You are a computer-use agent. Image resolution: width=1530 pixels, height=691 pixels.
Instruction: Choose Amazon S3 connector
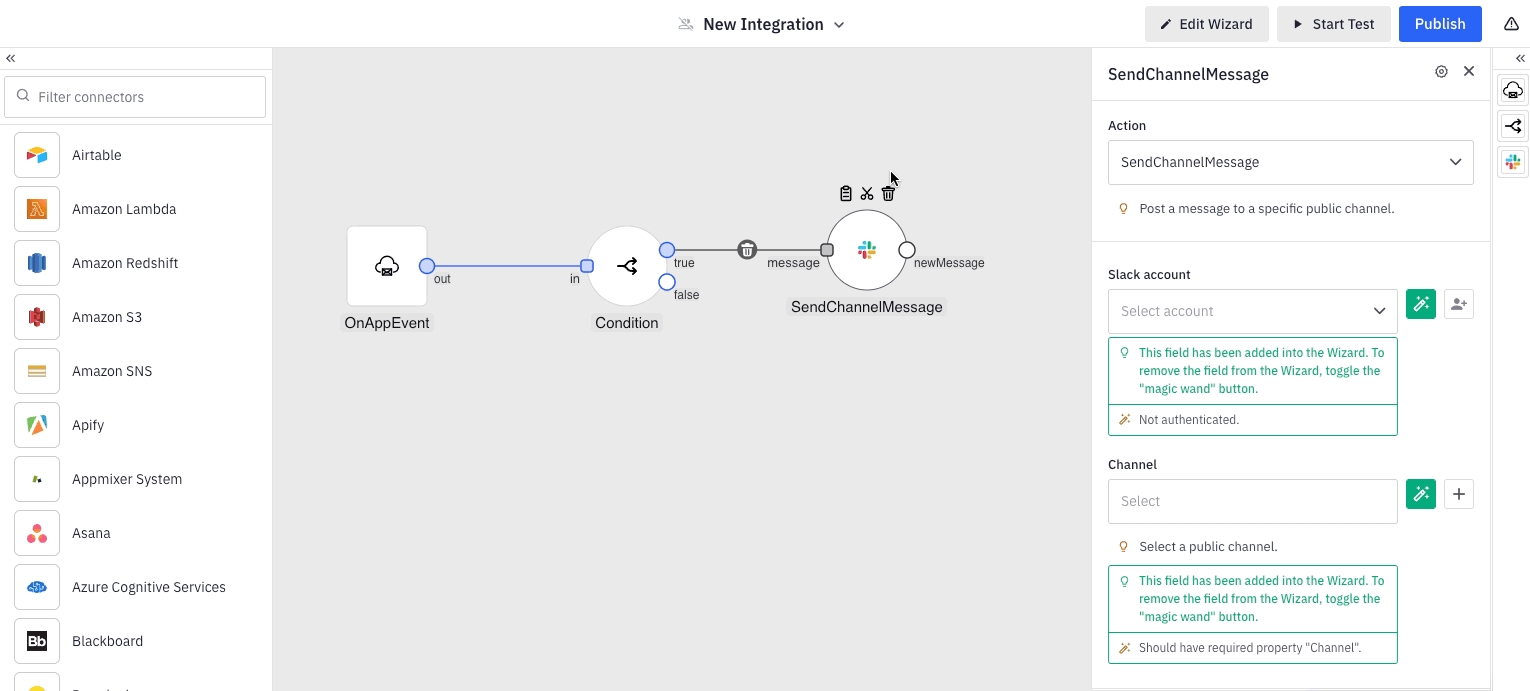point(107,317)
